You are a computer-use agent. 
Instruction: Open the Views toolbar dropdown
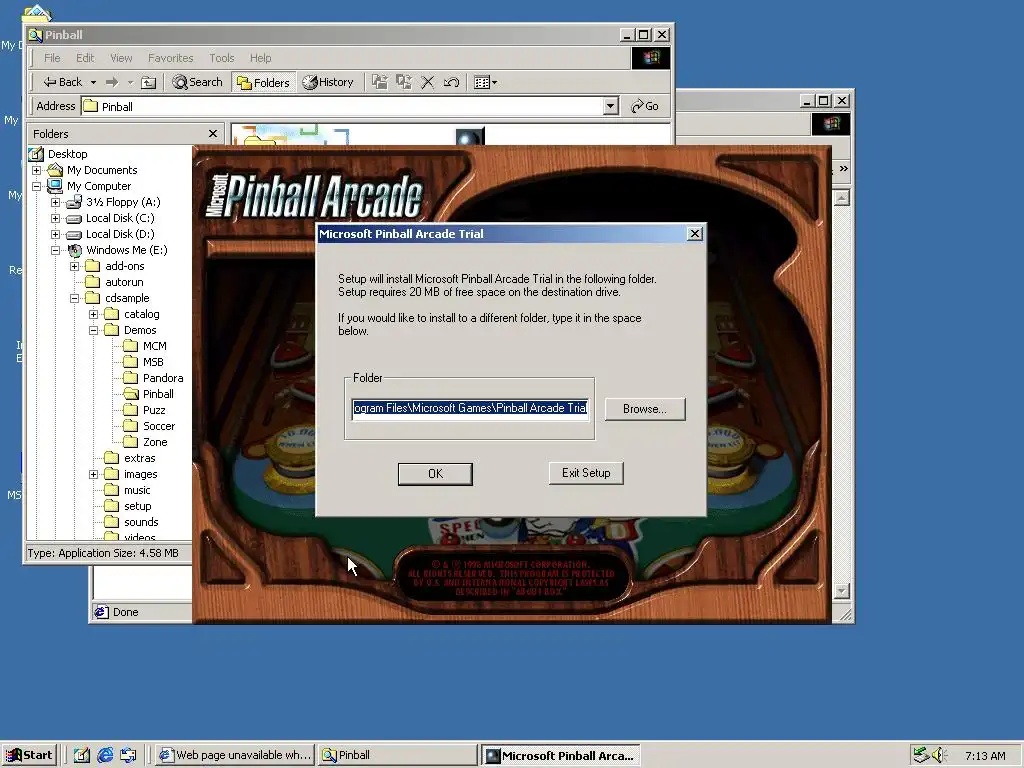pyautogui.click(x=485, y=82)
